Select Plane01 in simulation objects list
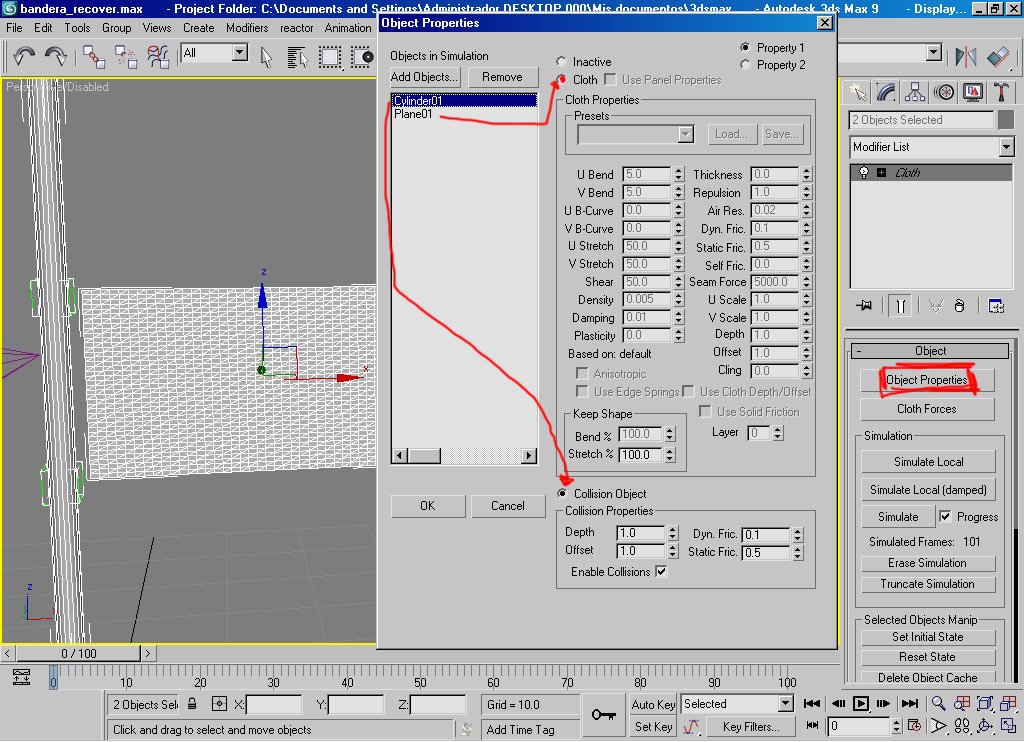This screenshot has height=742, width=1024. [413, 114]
